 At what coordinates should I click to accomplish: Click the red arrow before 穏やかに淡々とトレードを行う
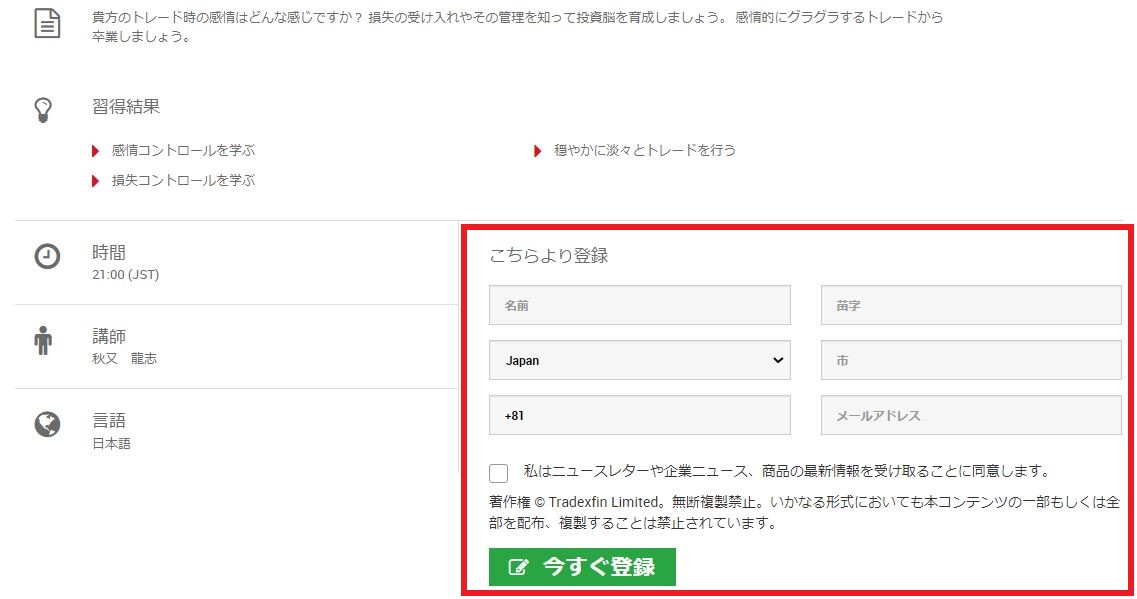coord(538,151)
